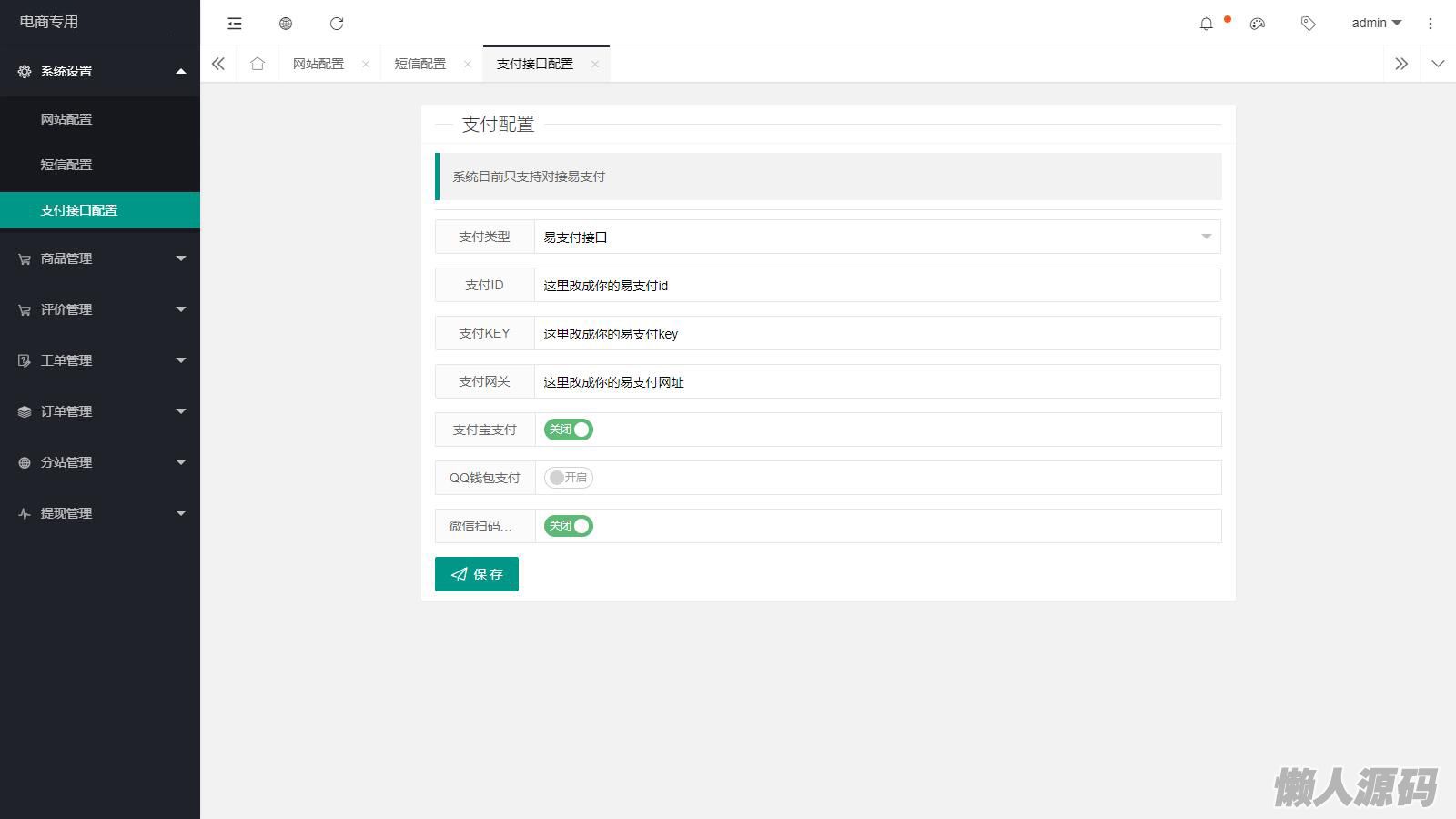Open the vertical three-dot more menu
This screenshot has height=819, width=1456.
click(x=1430, y=24)
